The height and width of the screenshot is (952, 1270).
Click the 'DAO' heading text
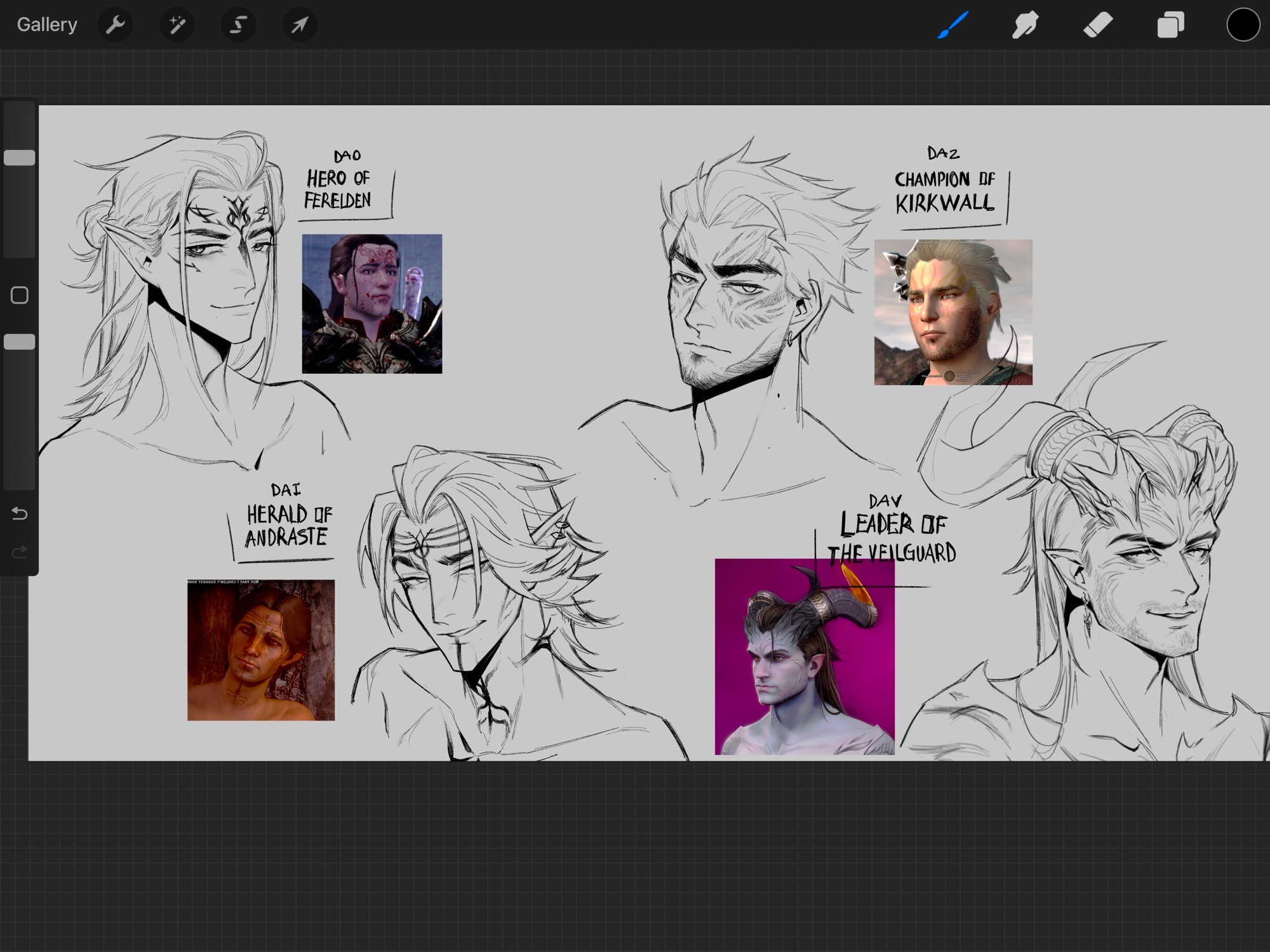point(347,155)
